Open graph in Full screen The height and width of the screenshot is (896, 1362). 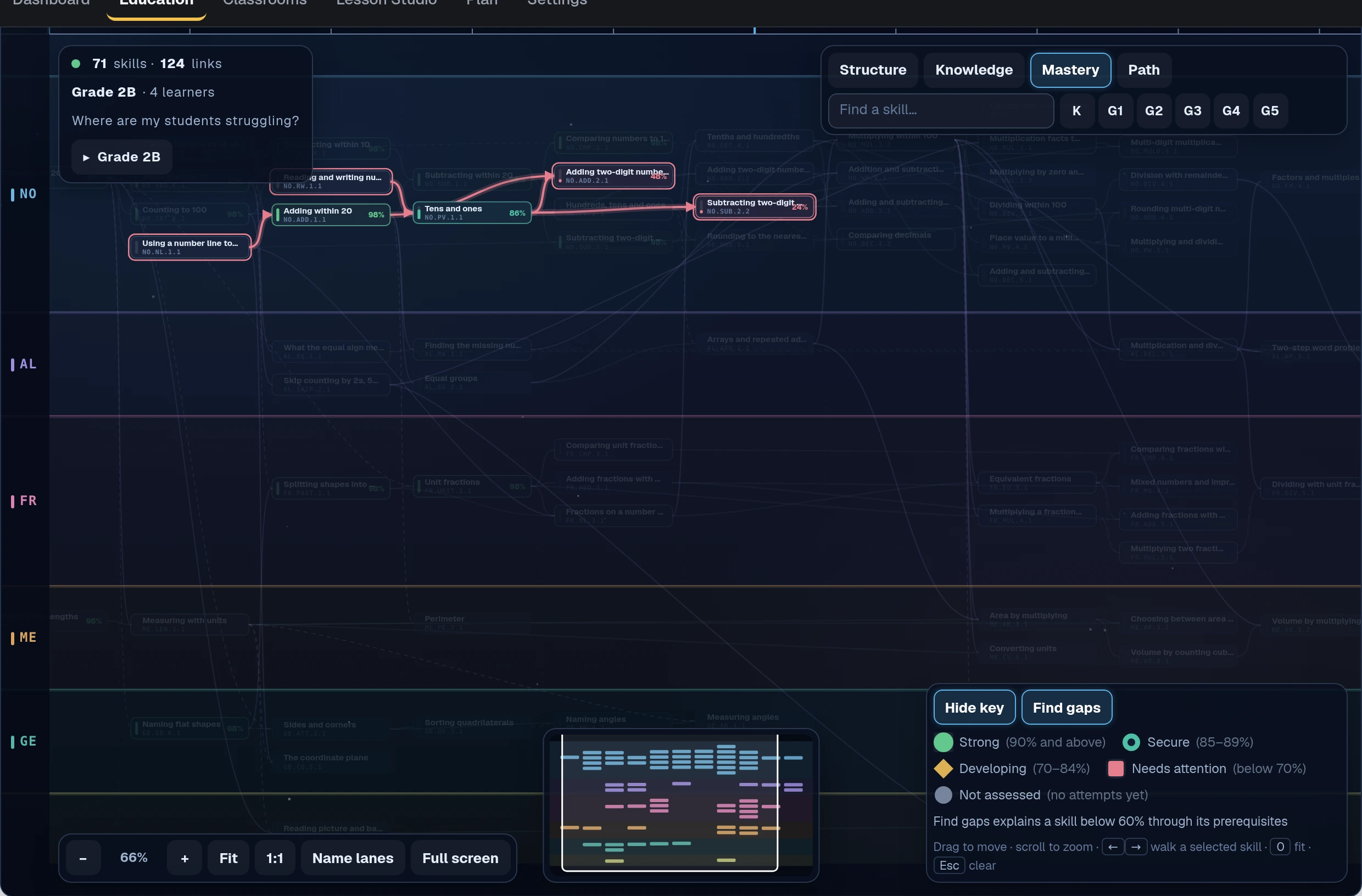[460, 858]
